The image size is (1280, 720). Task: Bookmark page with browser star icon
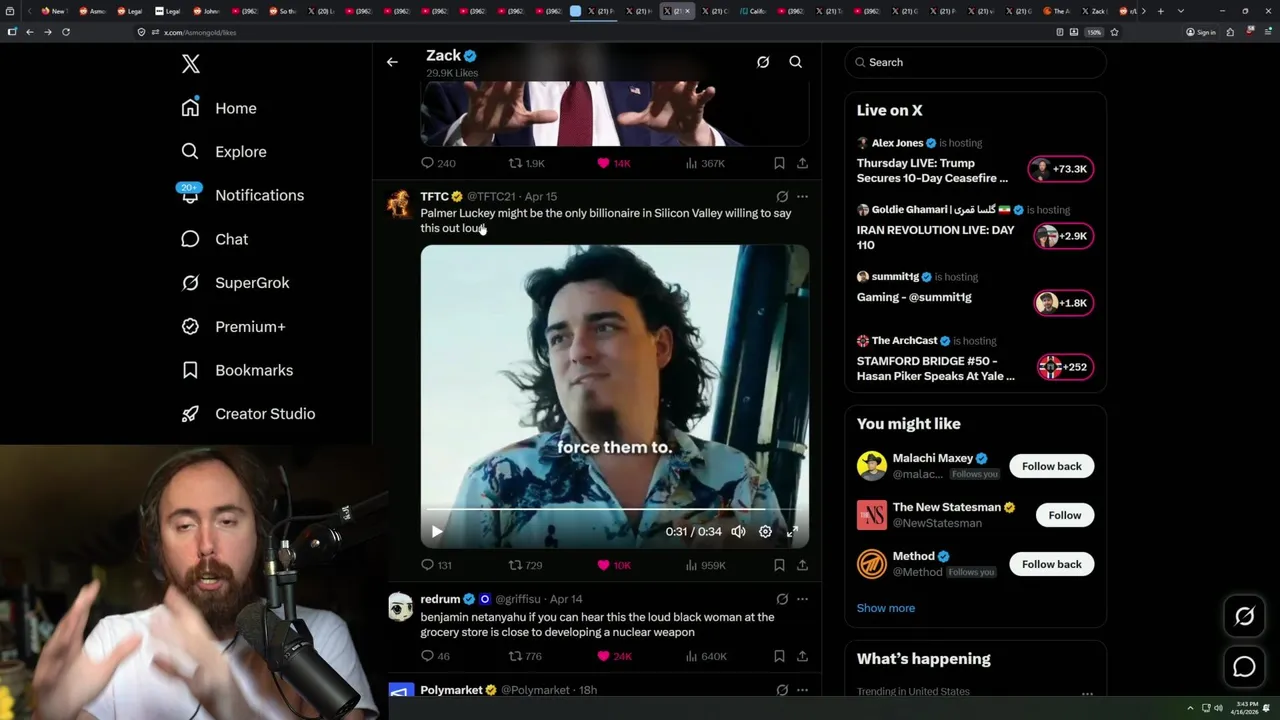tap(1114, 32)
